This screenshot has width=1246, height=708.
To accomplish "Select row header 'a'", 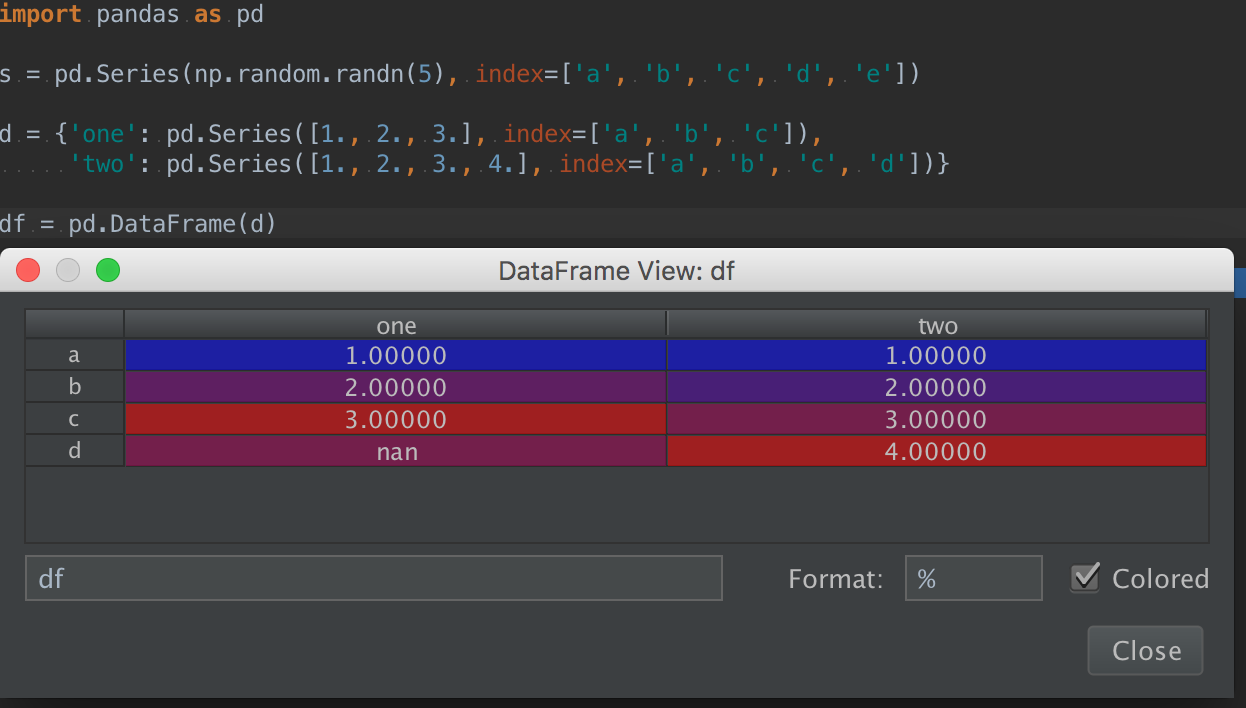I will (x=74, y=355).
